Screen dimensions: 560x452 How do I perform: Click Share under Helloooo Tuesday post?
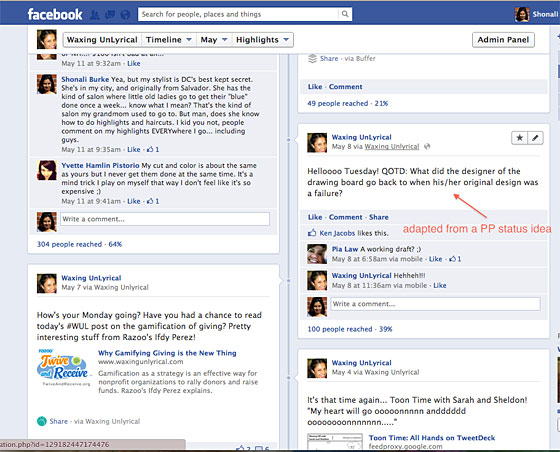coord(379,217)
